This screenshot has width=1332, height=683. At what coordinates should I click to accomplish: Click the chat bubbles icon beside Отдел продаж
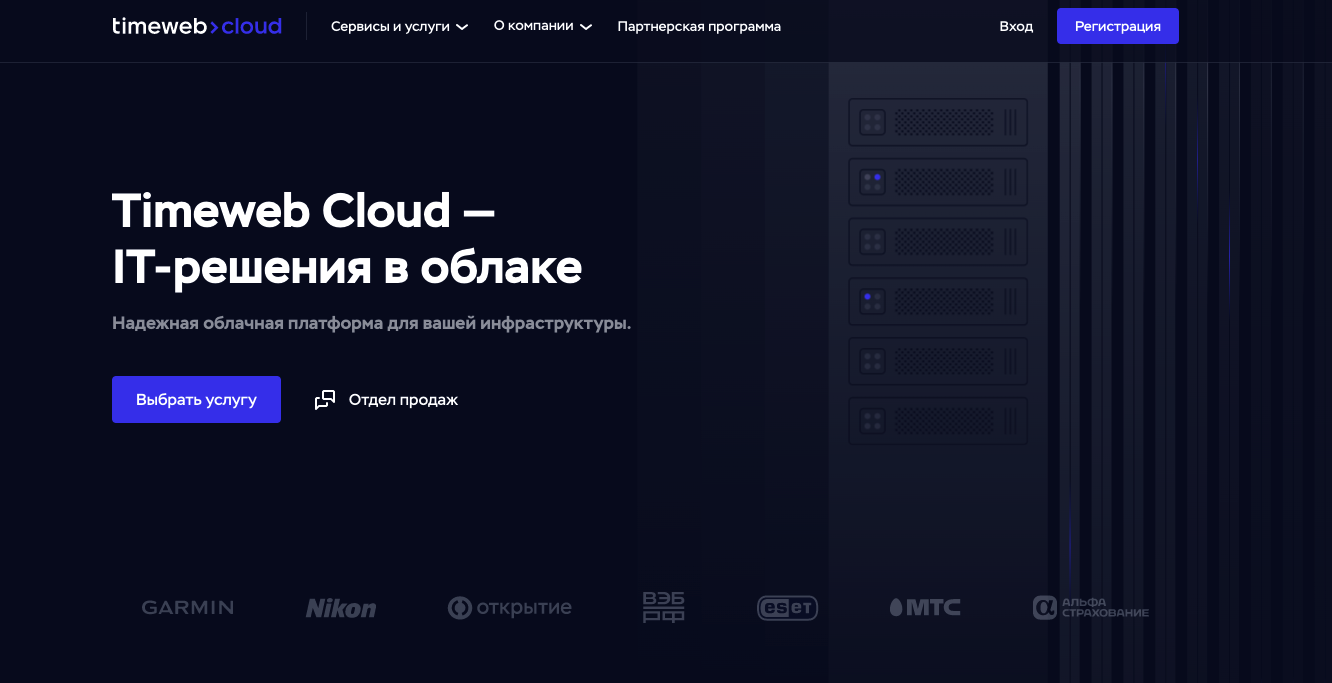coord(325,400)
